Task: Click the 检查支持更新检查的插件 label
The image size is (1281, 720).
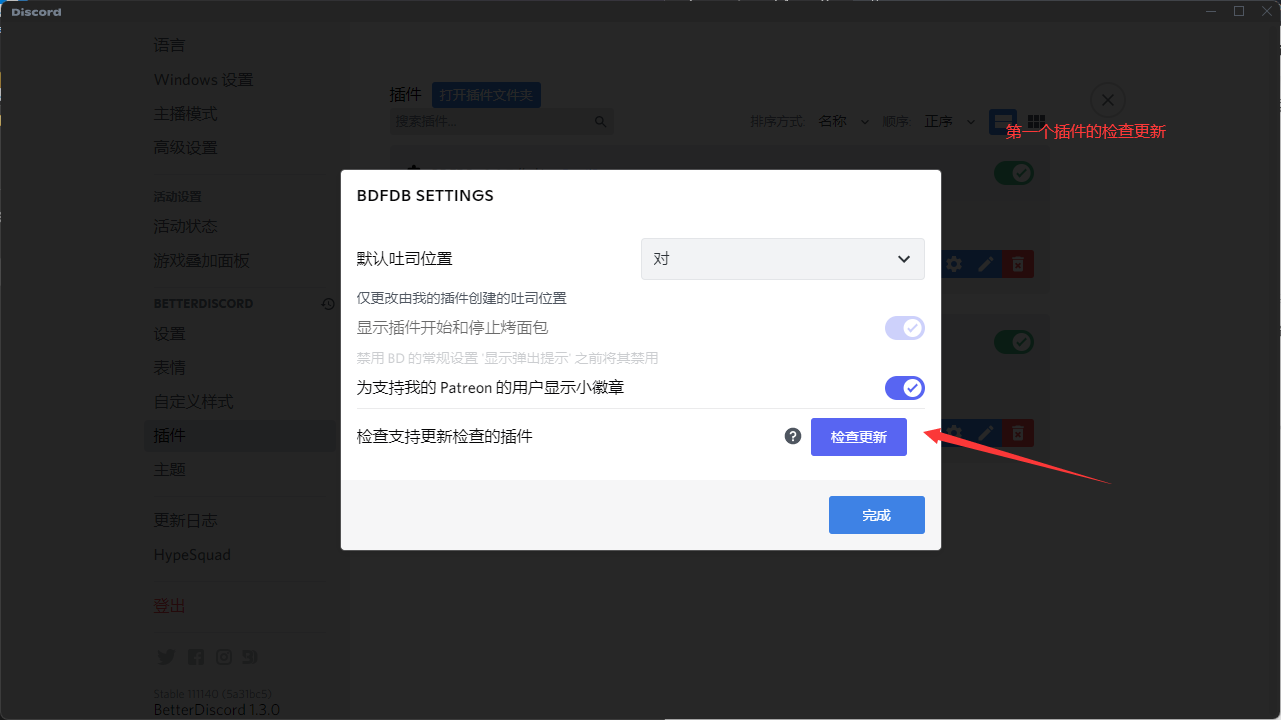Action: [x=445, y=437]
